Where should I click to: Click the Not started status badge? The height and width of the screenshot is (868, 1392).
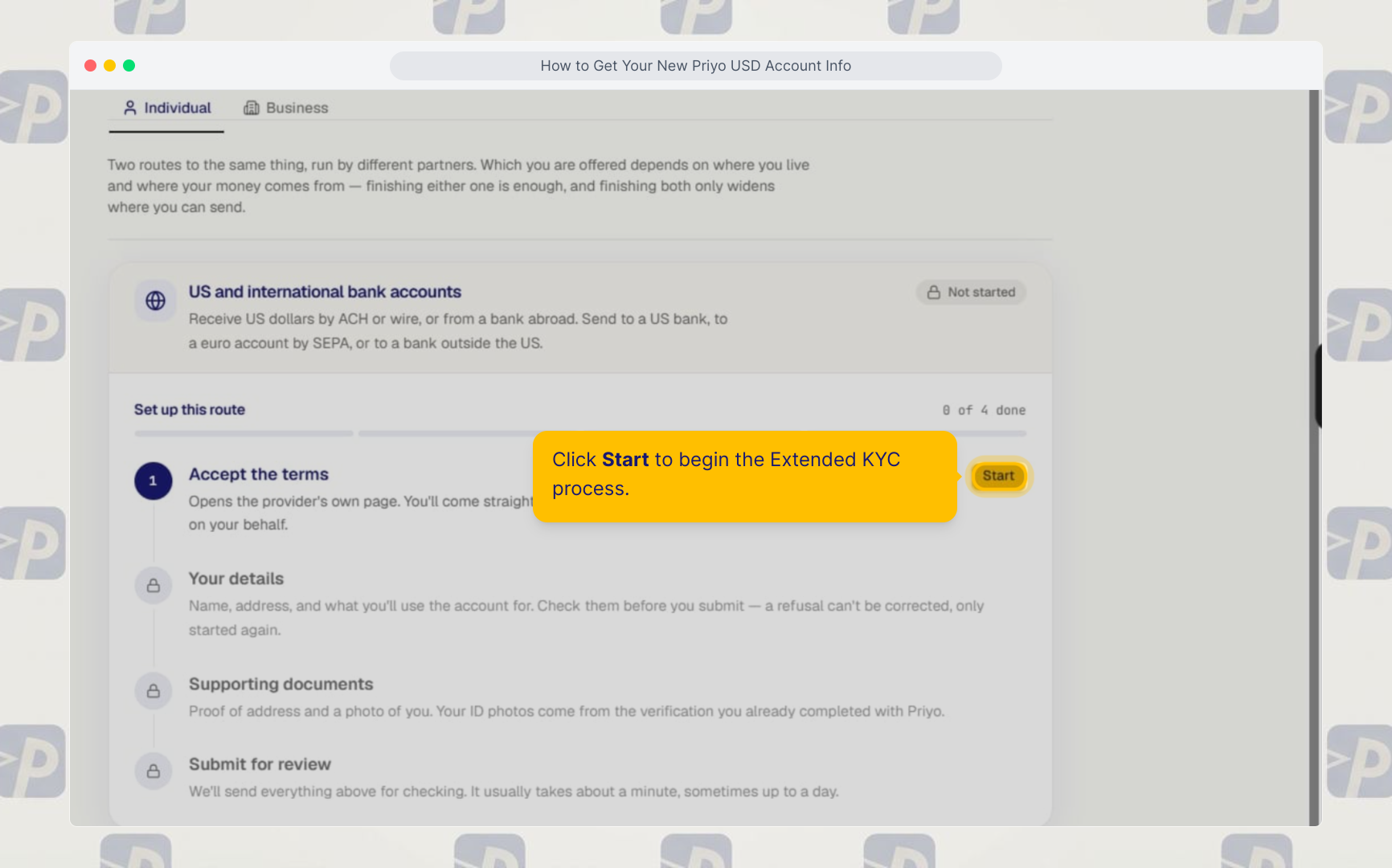coord(971,292)
